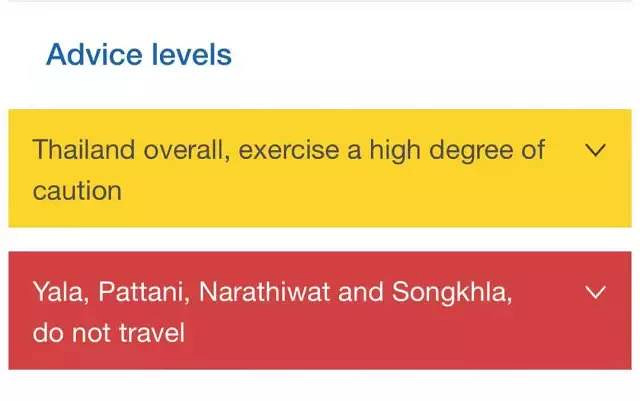640x401 pixels.
Task: Tap the down arrow beside 'Songkhla,'
Action: coord(595,293)
